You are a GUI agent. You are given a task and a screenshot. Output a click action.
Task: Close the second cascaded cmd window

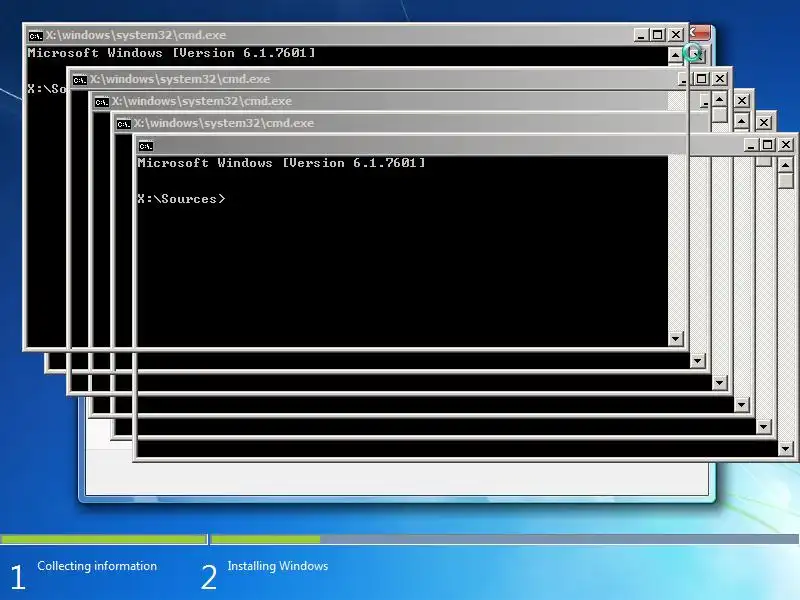click(719, 79)
